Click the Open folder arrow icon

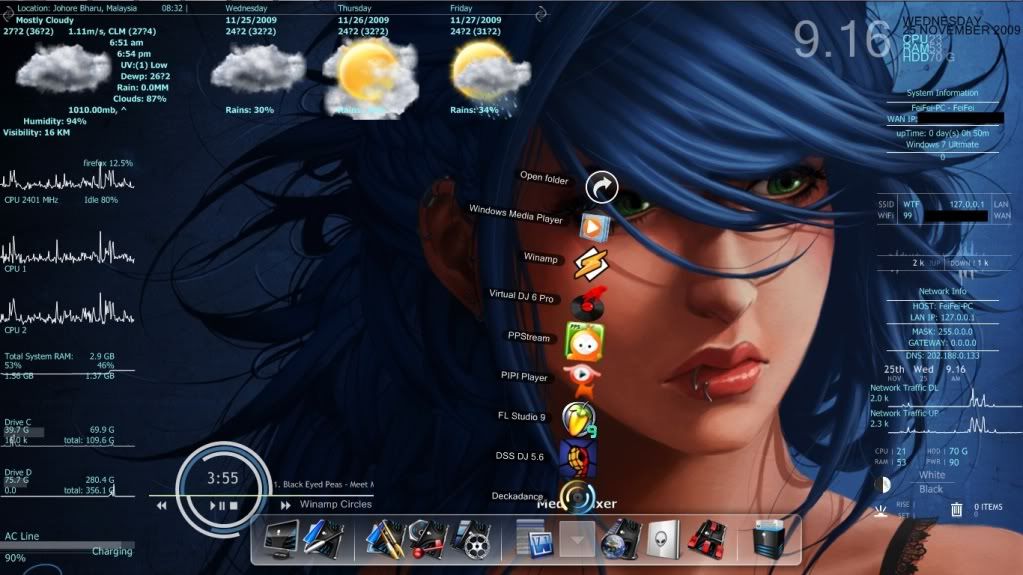pyautogui.click(x=601, y=186)
